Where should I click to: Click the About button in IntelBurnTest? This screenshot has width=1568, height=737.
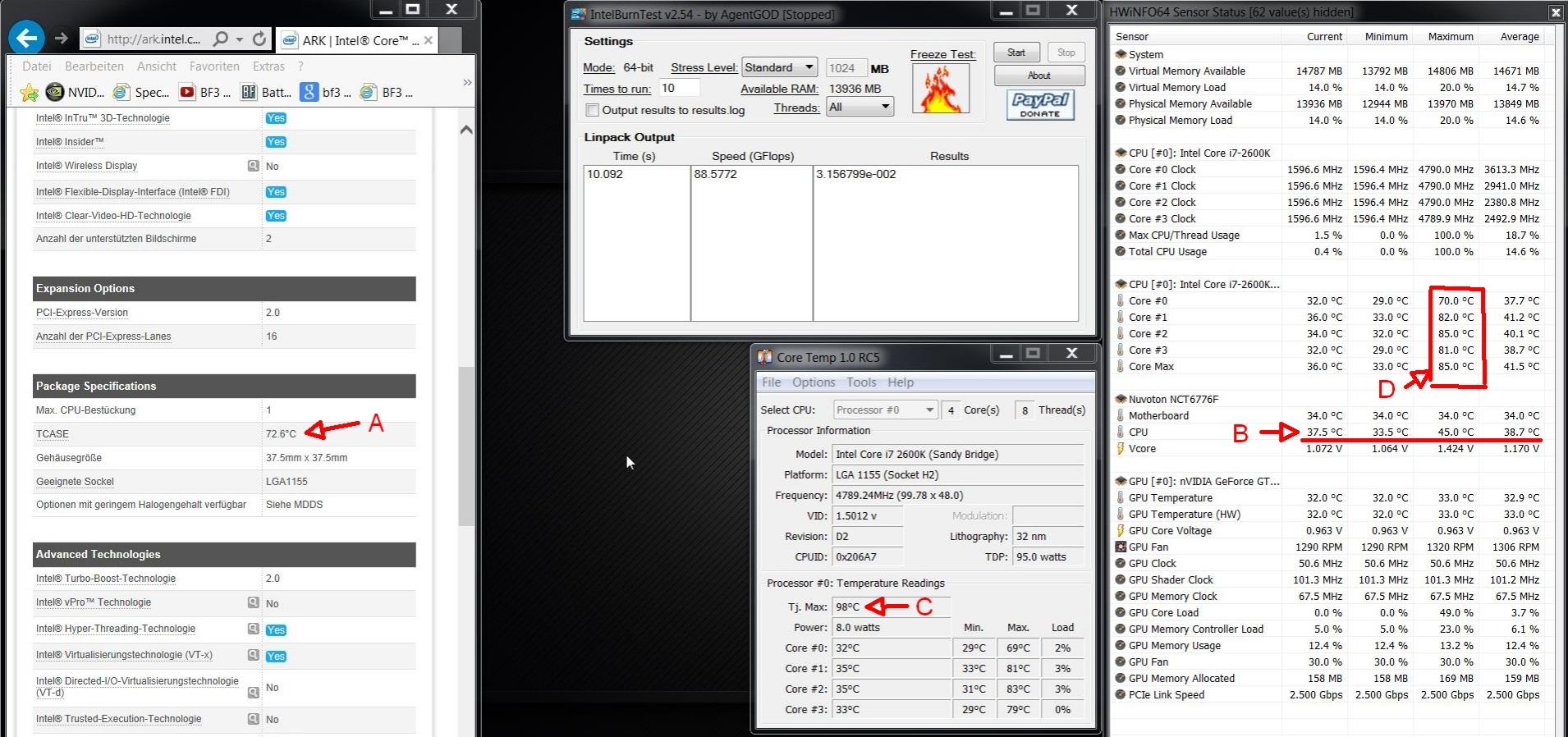[x=1038, y=76]
